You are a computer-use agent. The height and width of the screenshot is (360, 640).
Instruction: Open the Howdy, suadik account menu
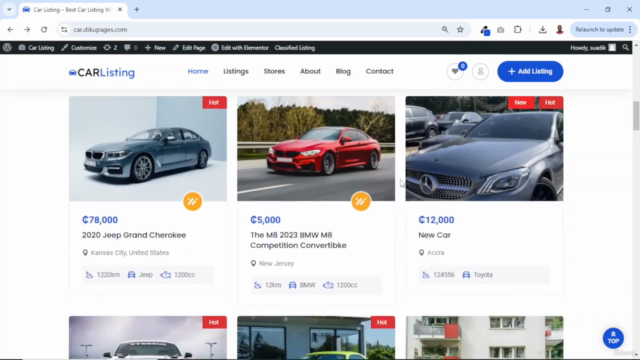pos(593,48)
